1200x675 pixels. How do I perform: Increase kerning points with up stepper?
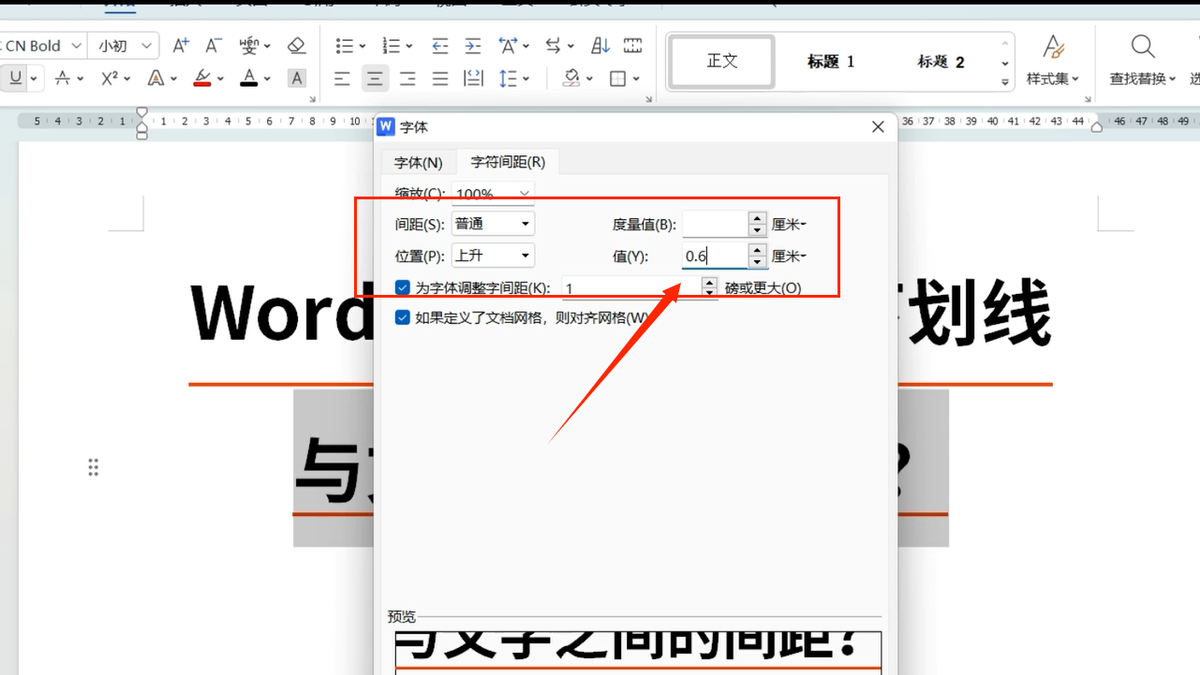pos(709,282)
